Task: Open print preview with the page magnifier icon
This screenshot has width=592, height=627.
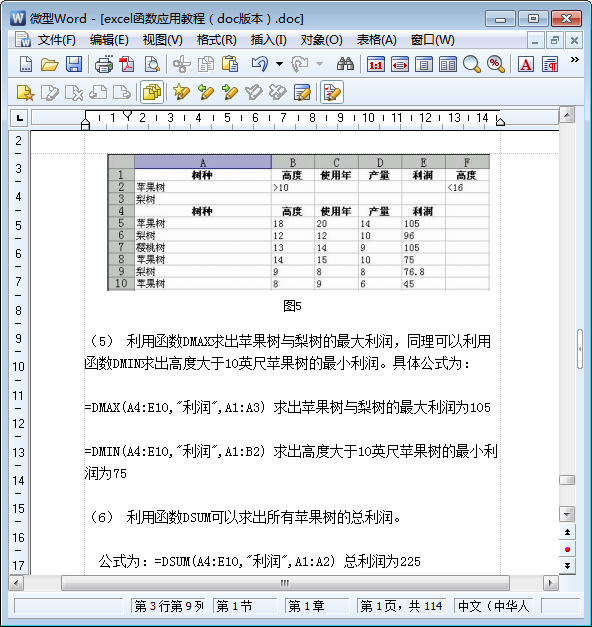Action: (x=152, y=64)
